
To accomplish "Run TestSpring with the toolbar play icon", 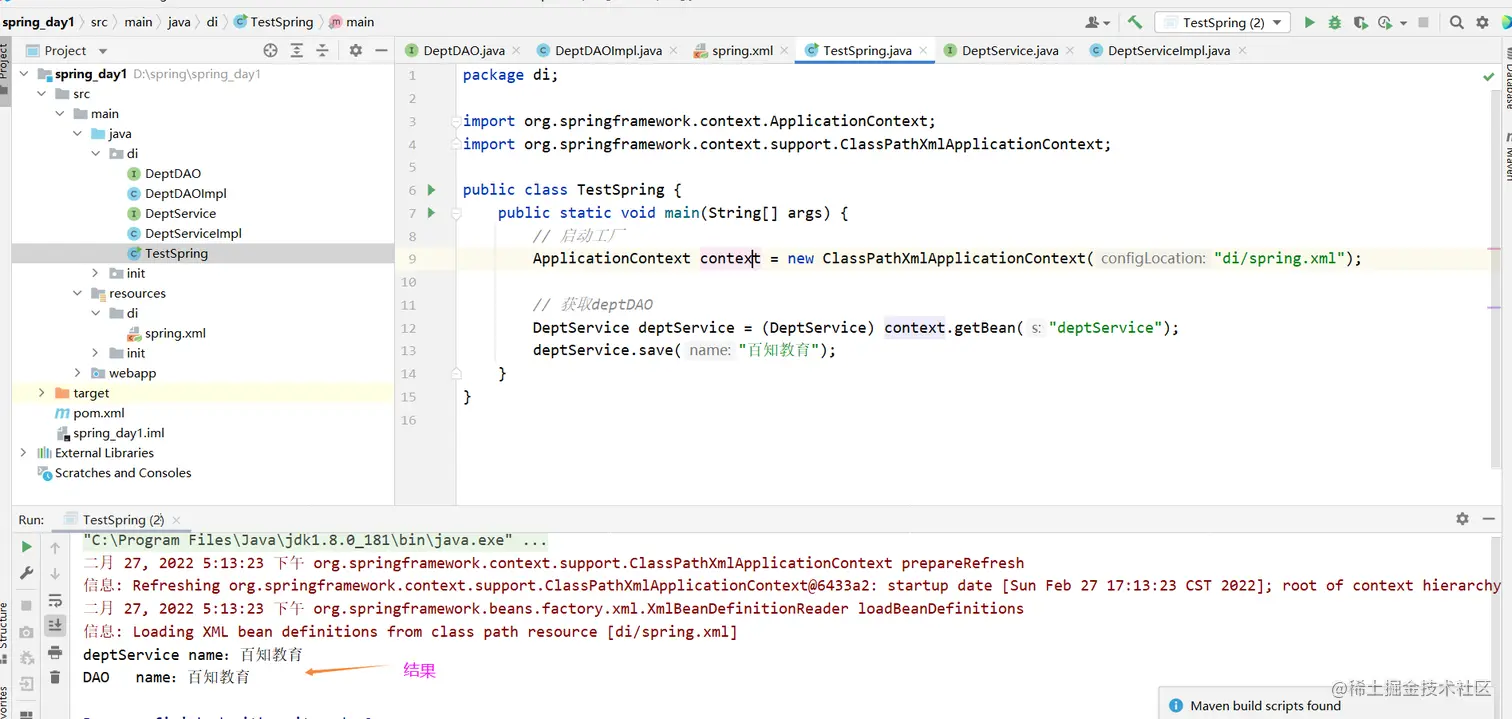I will [1309, 22].
